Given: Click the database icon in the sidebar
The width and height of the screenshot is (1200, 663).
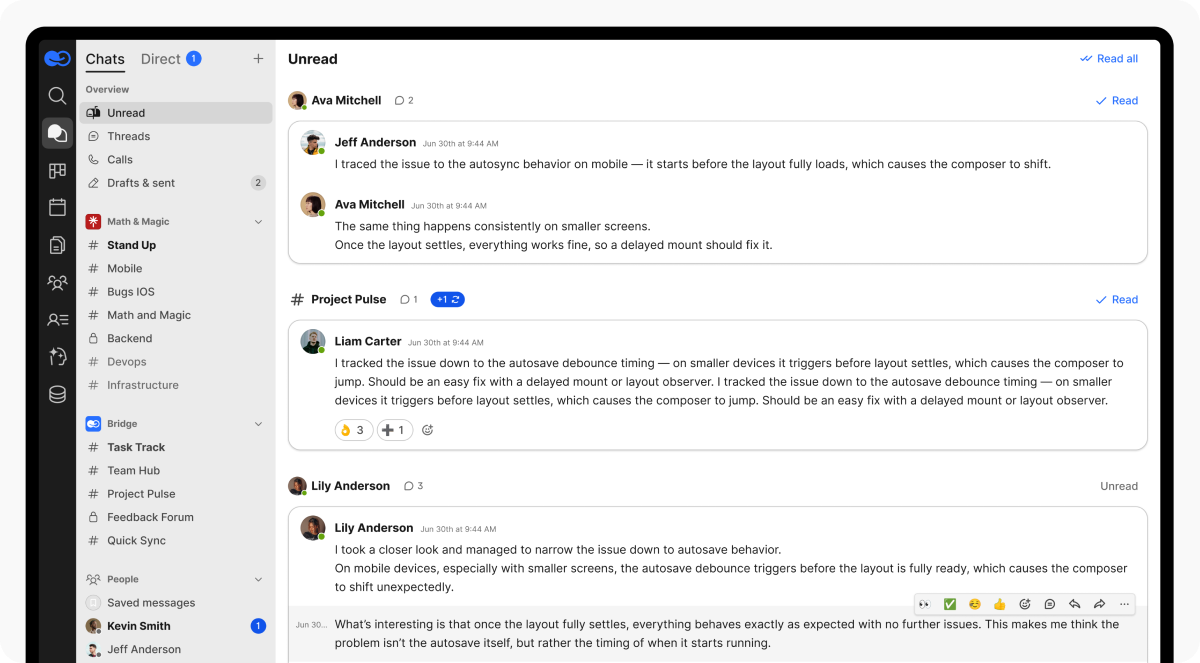Looking at the screenshot, I should point(57,394).
